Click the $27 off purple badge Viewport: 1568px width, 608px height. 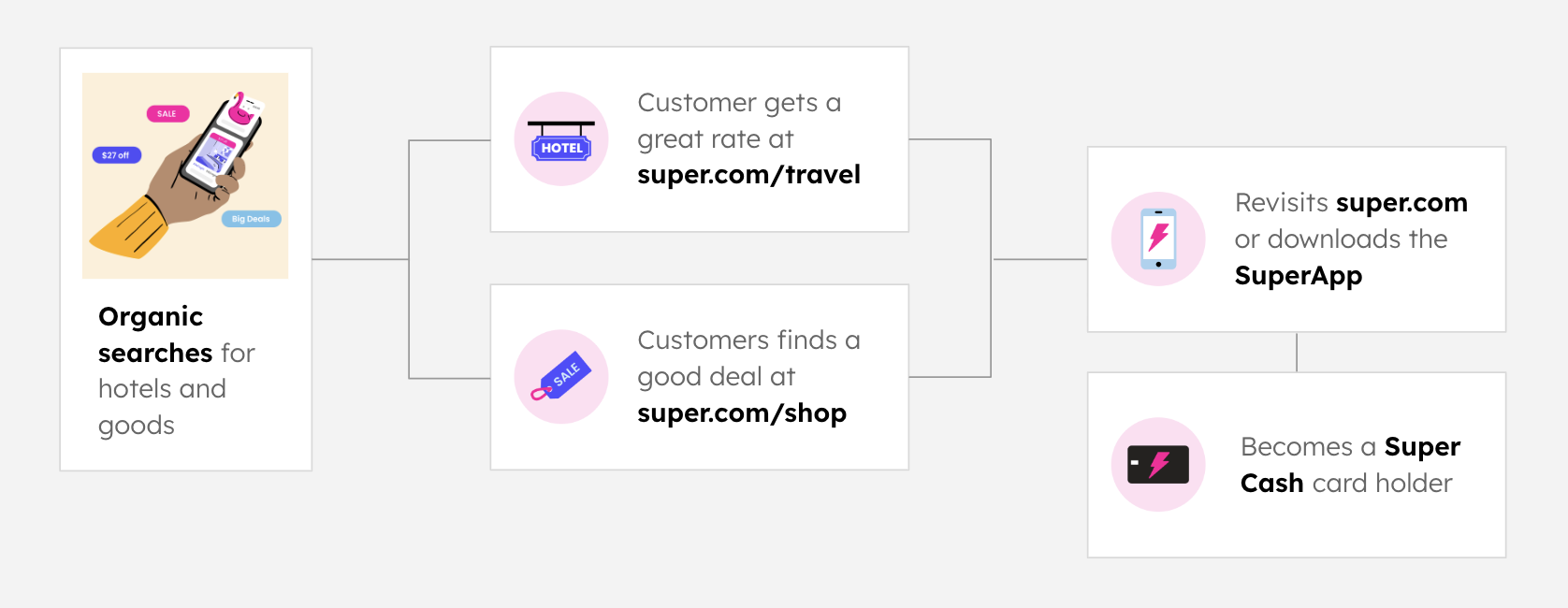[116, 155]
